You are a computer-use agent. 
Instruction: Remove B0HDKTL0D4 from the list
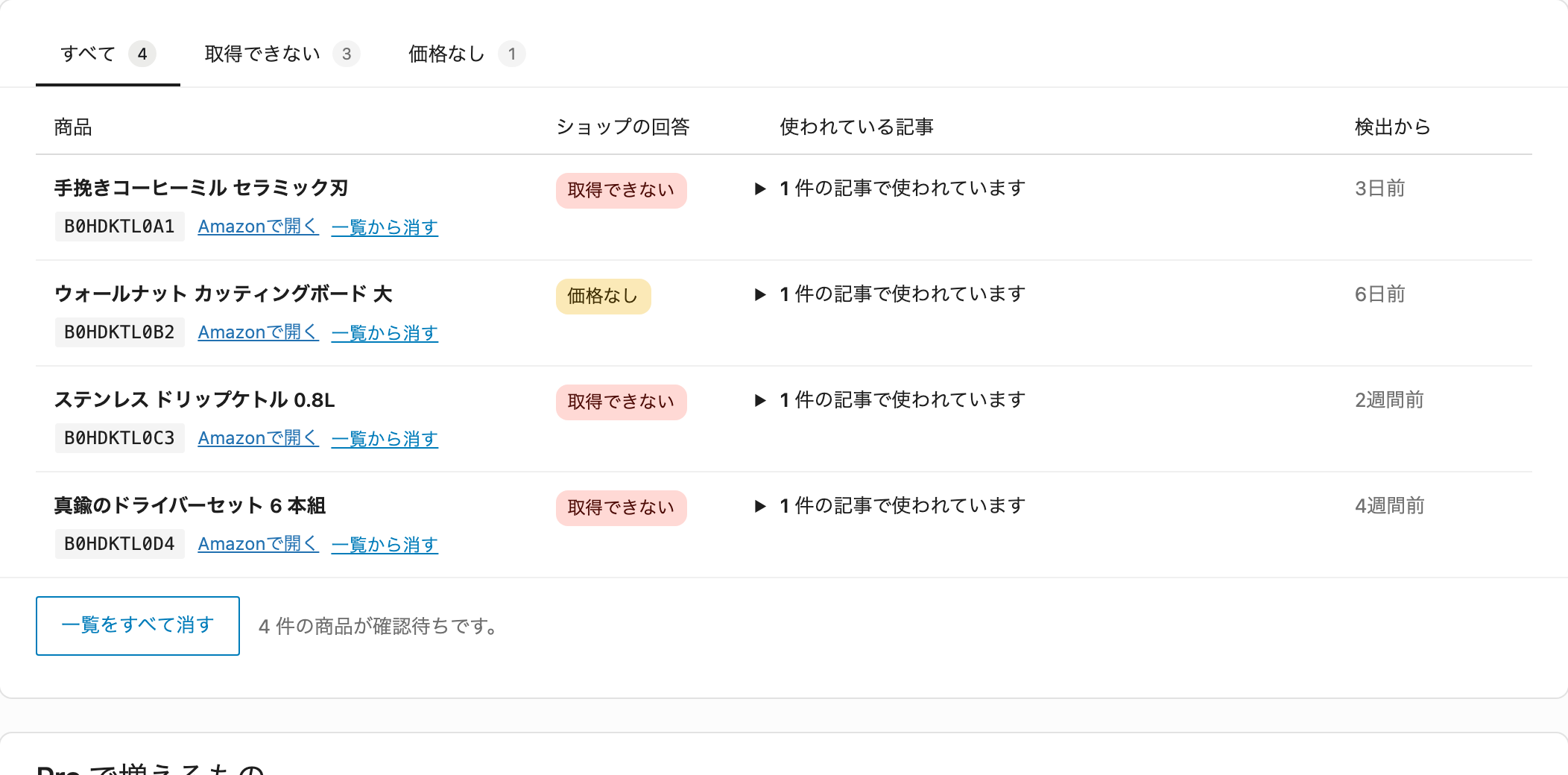385,544
